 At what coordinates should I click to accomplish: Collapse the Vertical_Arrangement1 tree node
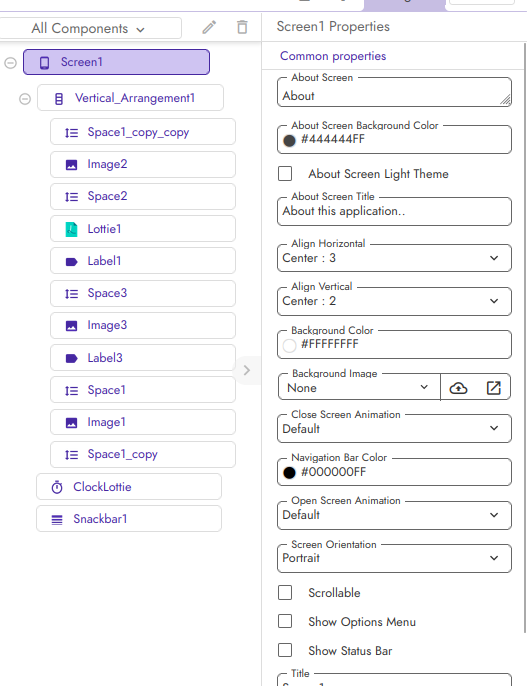click(25, 99)
